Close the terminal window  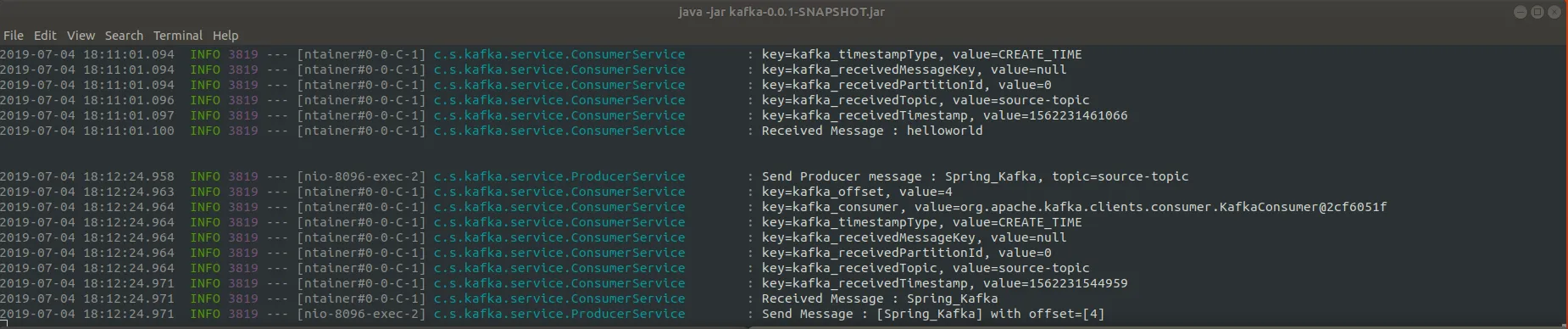pos(1554,12)
